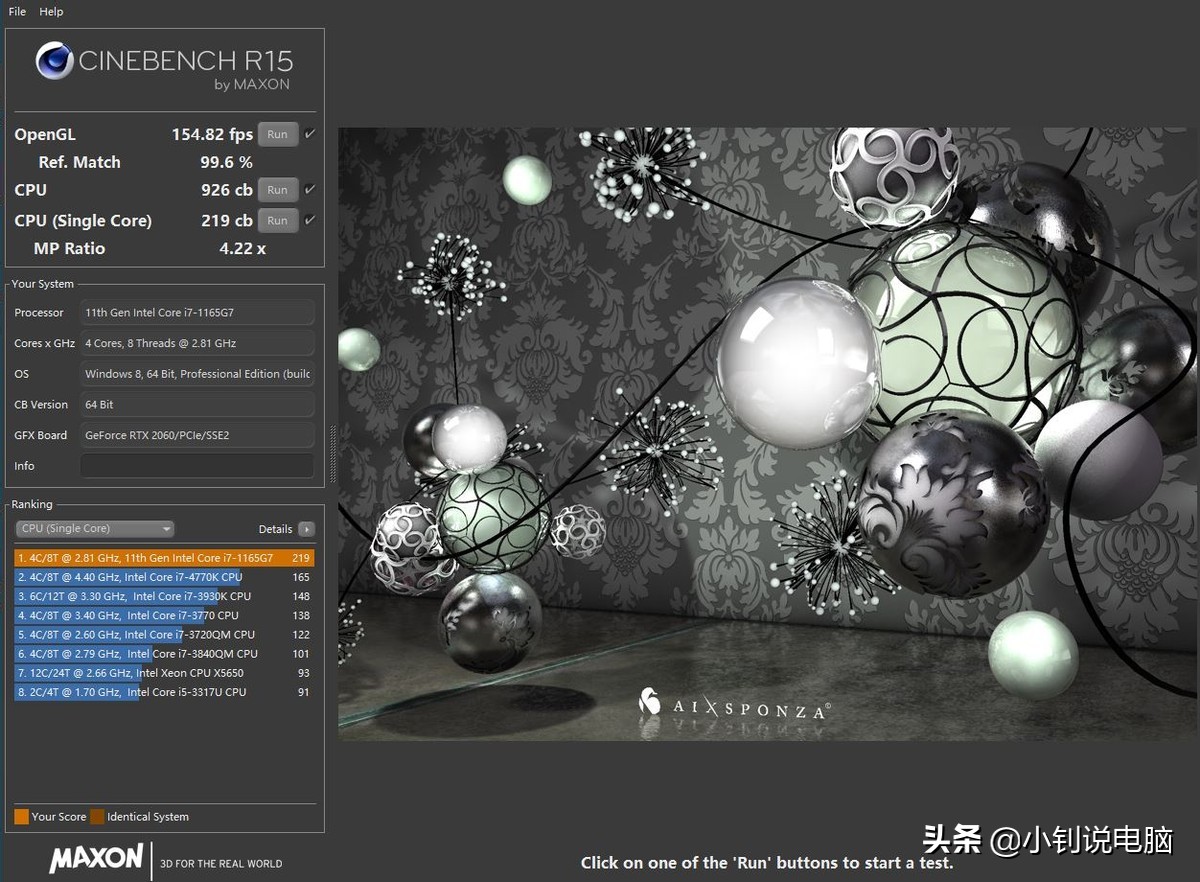The width and height of the screenshot is (1200, 882).
Task: Click the OpenGL 154.82 fps score
Action: [212, 134]
